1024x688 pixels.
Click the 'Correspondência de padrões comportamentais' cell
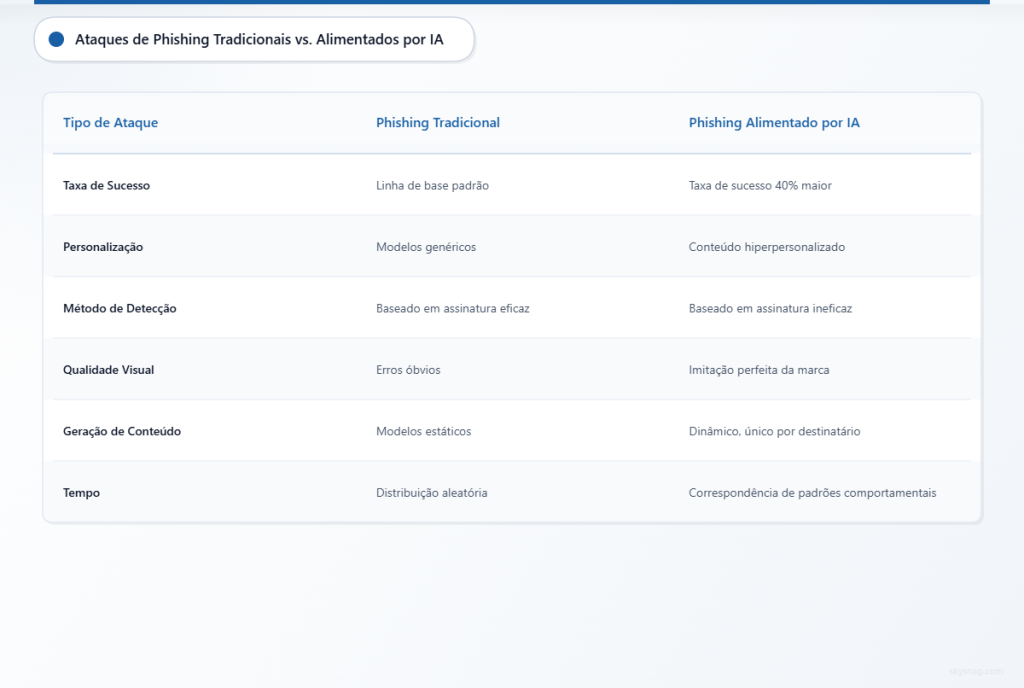[x=812, y=493]
